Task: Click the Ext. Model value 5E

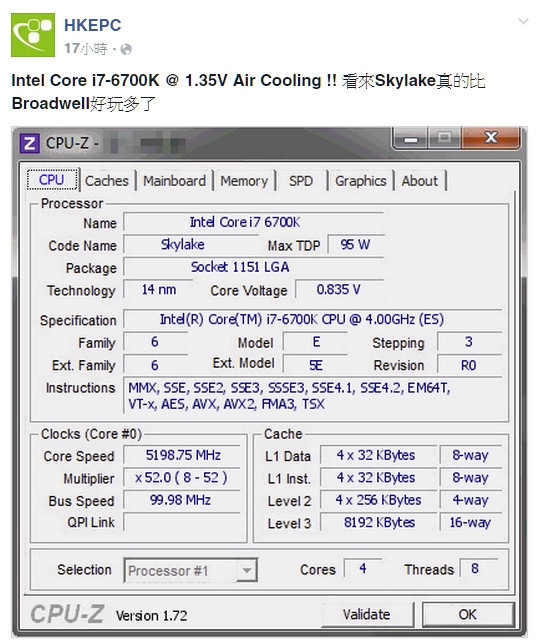Action: pyautogui.click(x=315, y=365)
